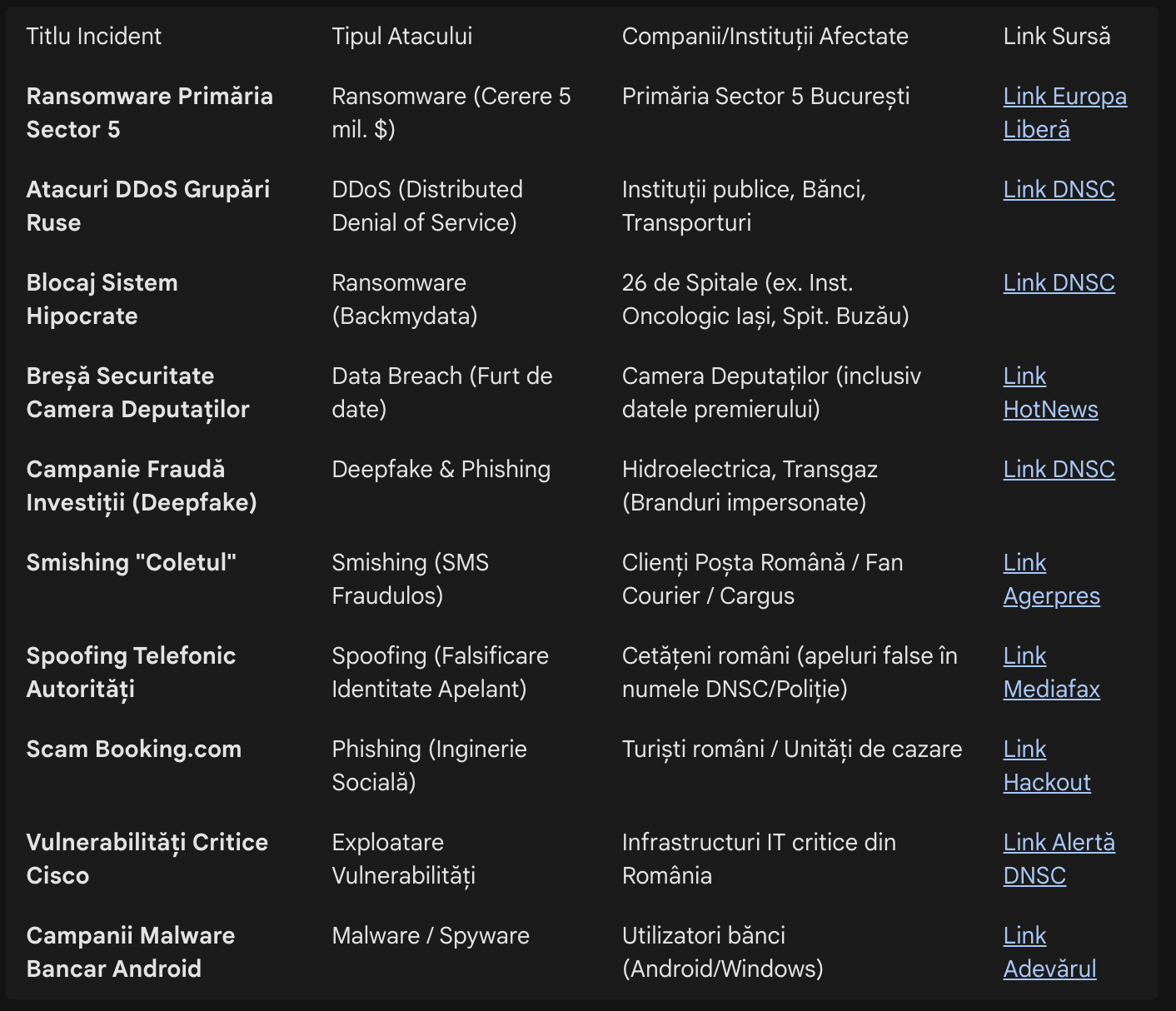
Task: Select the Malware / Spyware attack type cell
Action: [x=430, y=936]
